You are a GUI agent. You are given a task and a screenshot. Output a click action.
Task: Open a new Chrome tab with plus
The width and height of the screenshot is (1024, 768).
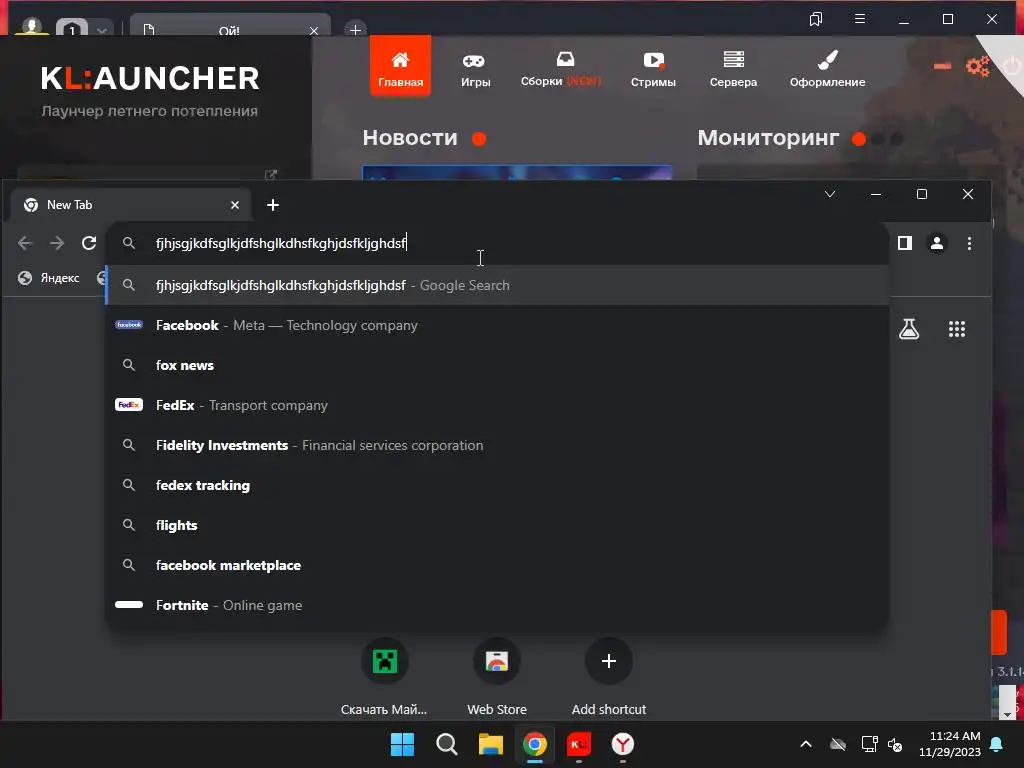tap(273, 205)
